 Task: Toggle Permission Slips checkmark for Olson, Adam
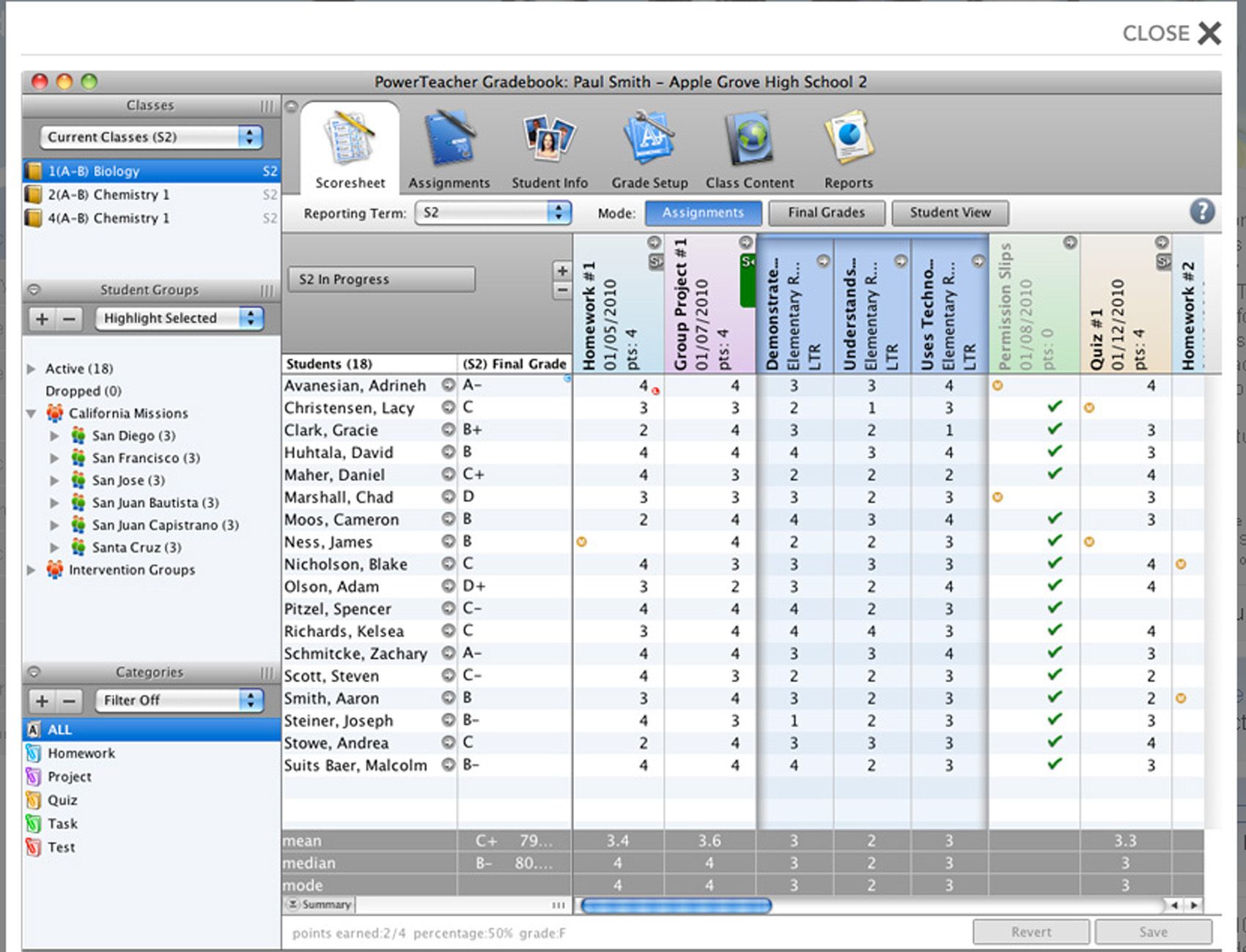click(x=1055, y=586)
